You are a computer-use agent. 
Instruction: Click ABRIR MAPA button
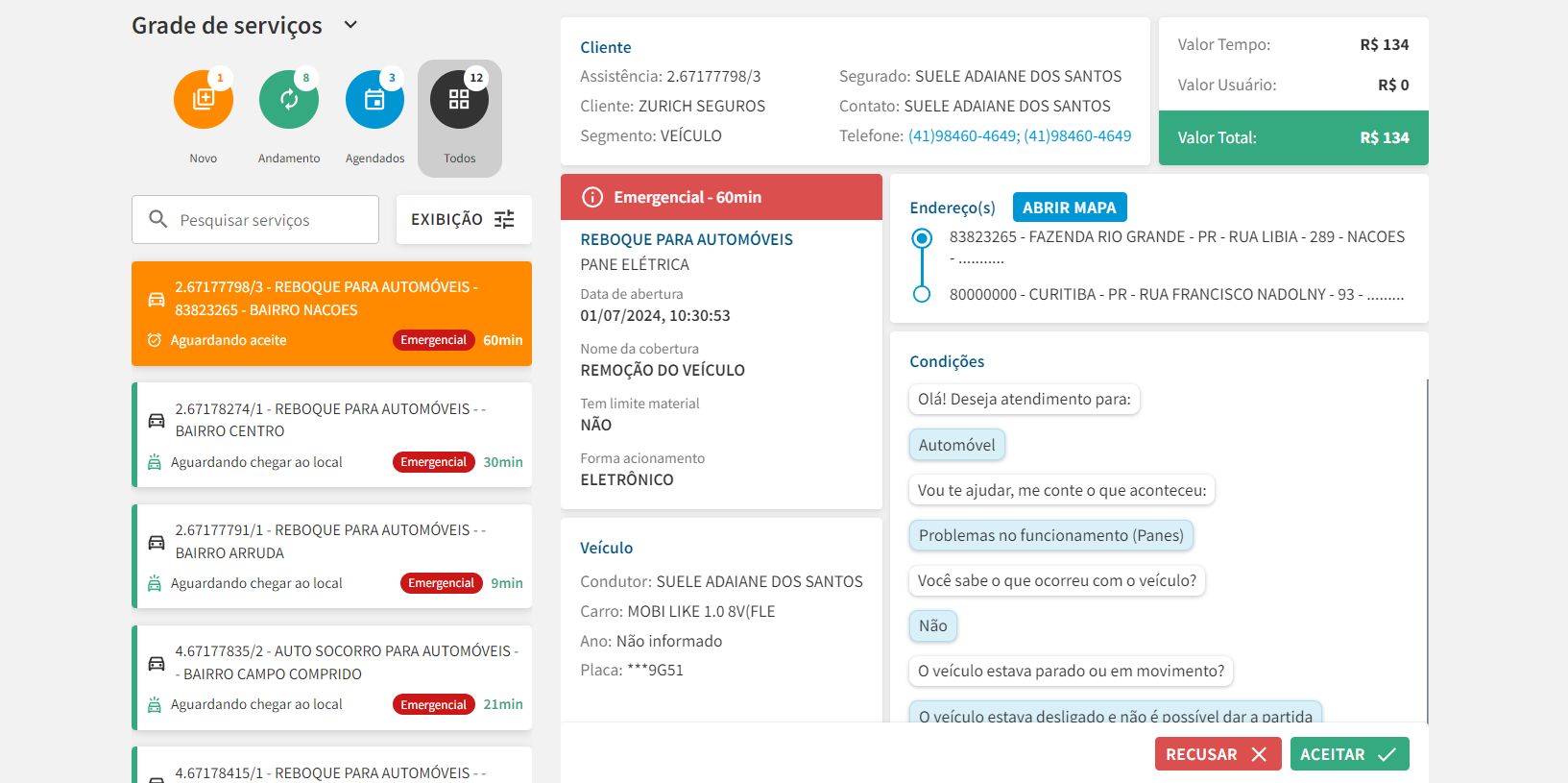click(x=1069, y=208)
